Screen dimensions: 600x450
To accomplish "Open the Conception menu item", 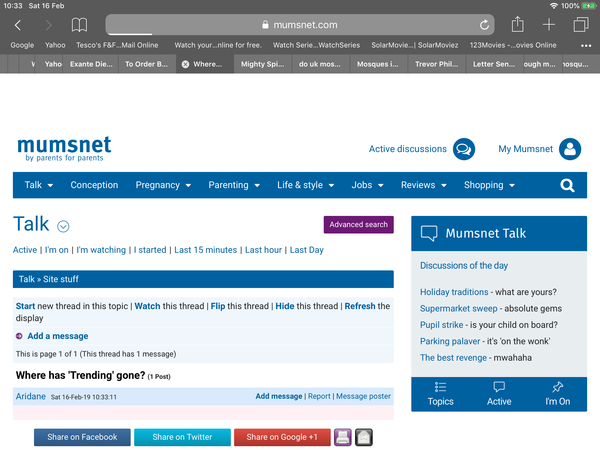I will (94, 185).
